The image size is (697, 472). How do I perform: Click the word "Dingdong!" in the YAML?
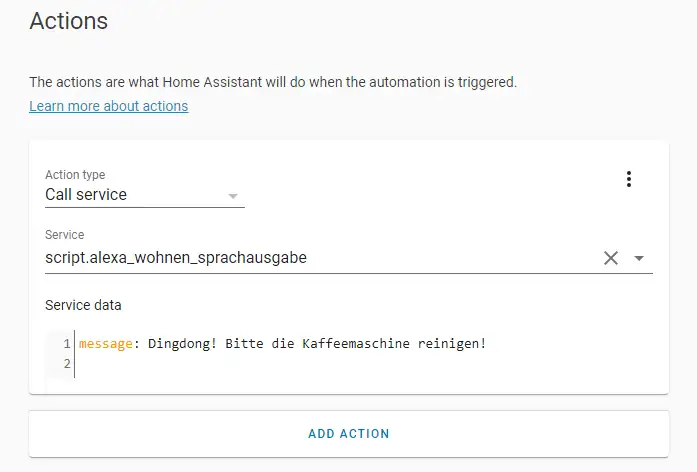[x=182, y=344]
